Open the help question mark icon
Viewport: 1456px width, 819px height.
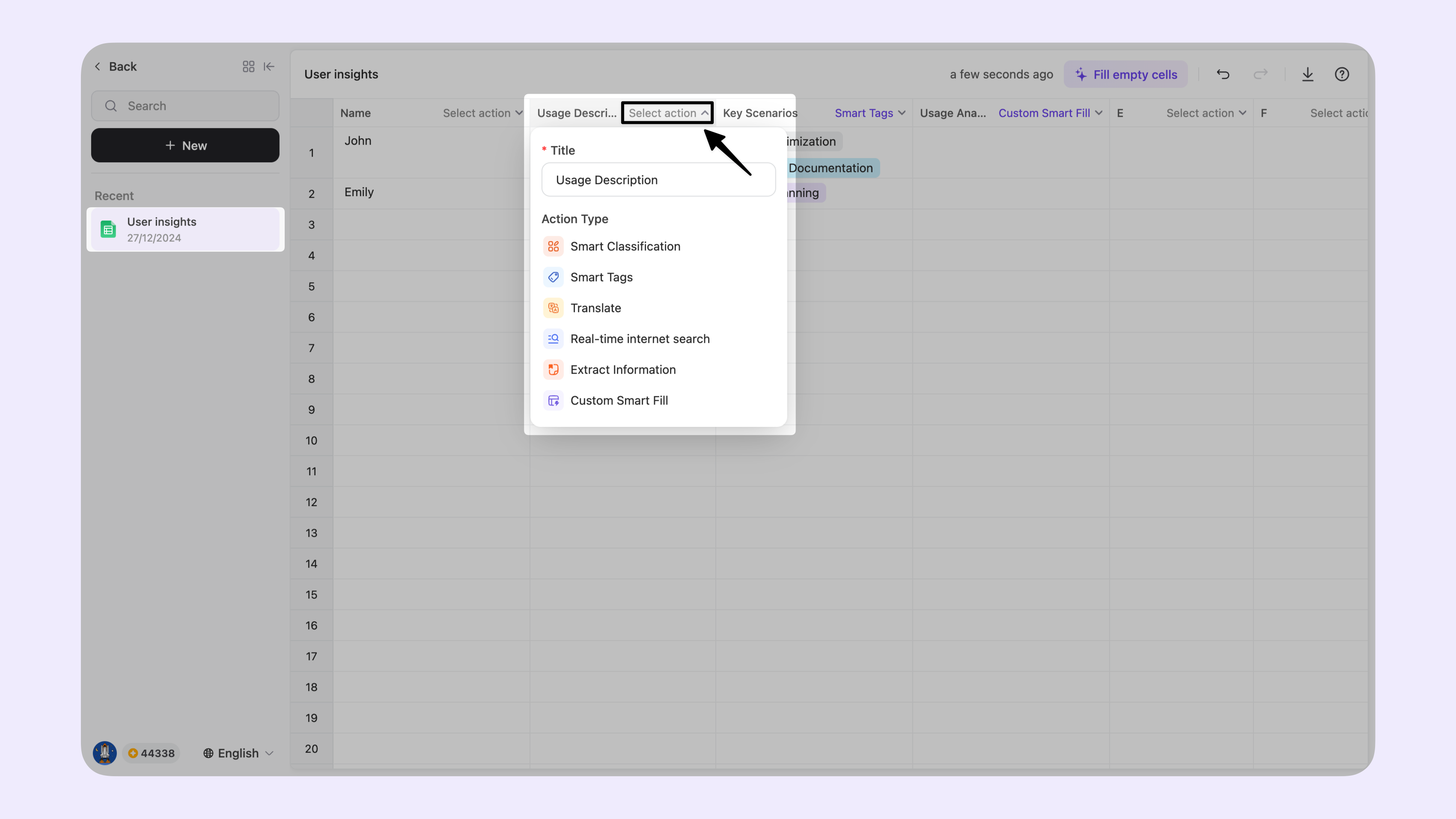[x=1342, y=74]
